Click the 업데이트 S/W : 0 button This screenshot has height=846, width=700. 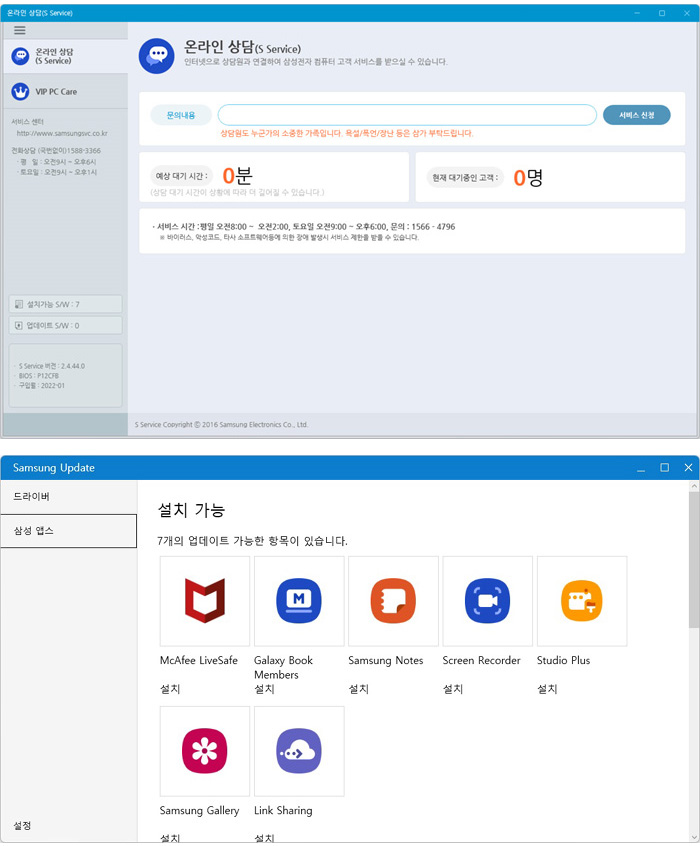pyautogui.click(x=65, y=325)
